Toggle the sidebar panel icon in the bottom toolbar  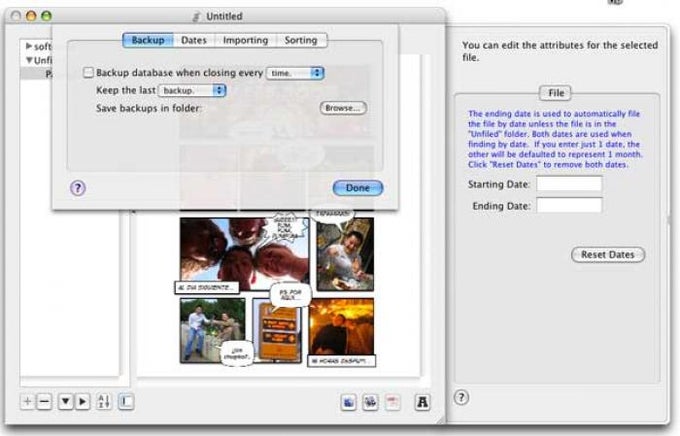[126, 401]
